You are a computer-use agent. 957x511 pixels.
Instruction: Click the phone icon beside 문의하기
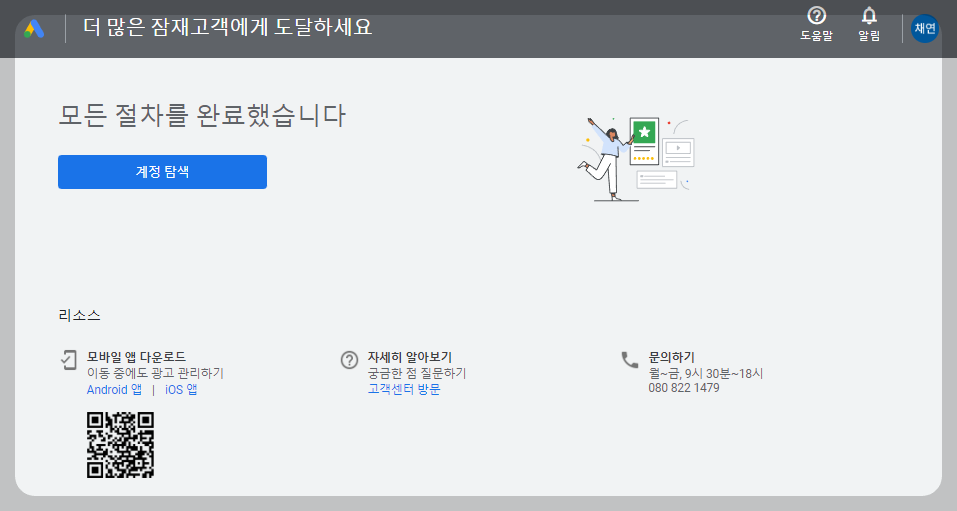pos(629,360)
